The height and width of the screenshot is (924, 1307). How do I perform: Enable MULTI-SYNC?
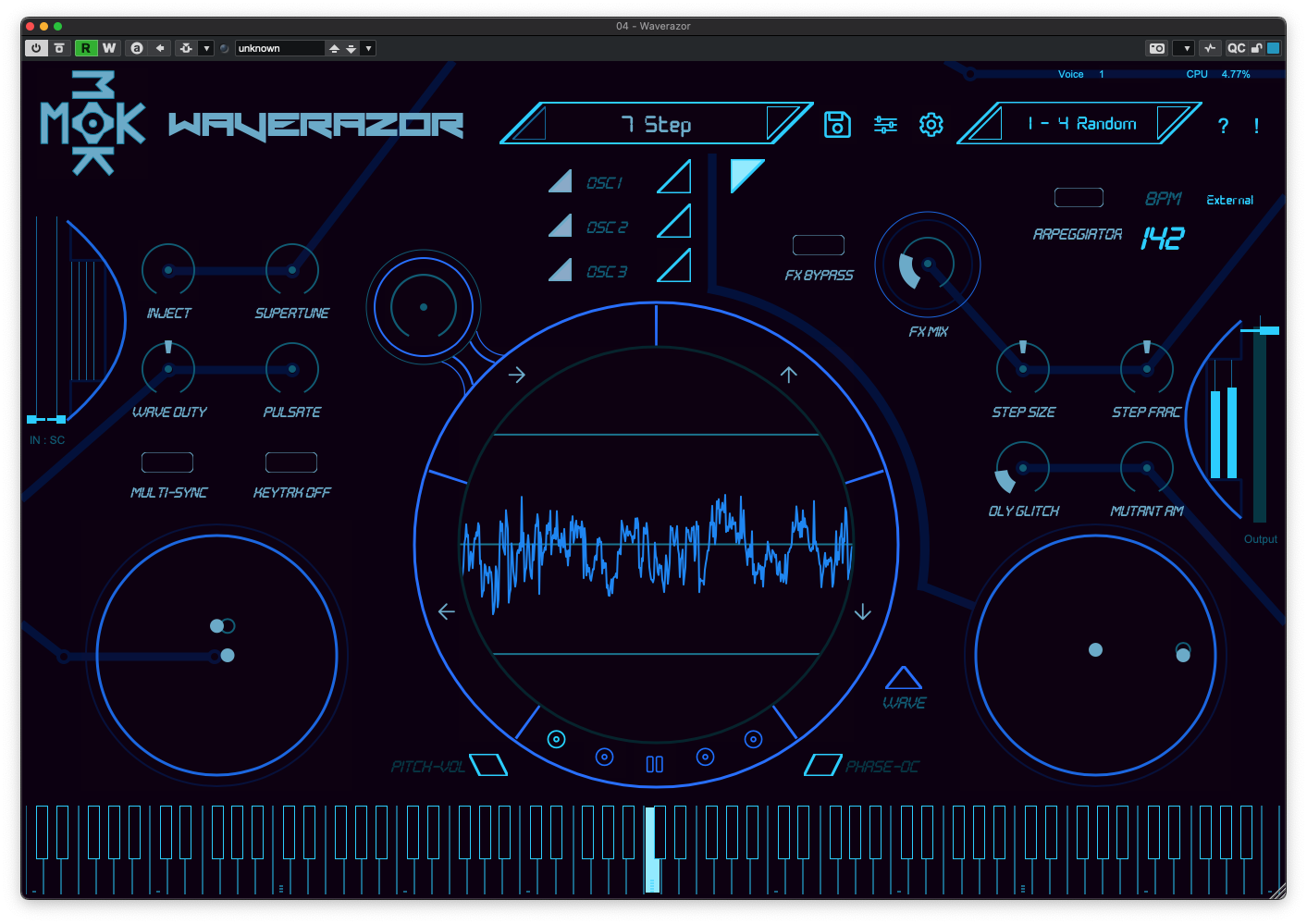(167, 462)
